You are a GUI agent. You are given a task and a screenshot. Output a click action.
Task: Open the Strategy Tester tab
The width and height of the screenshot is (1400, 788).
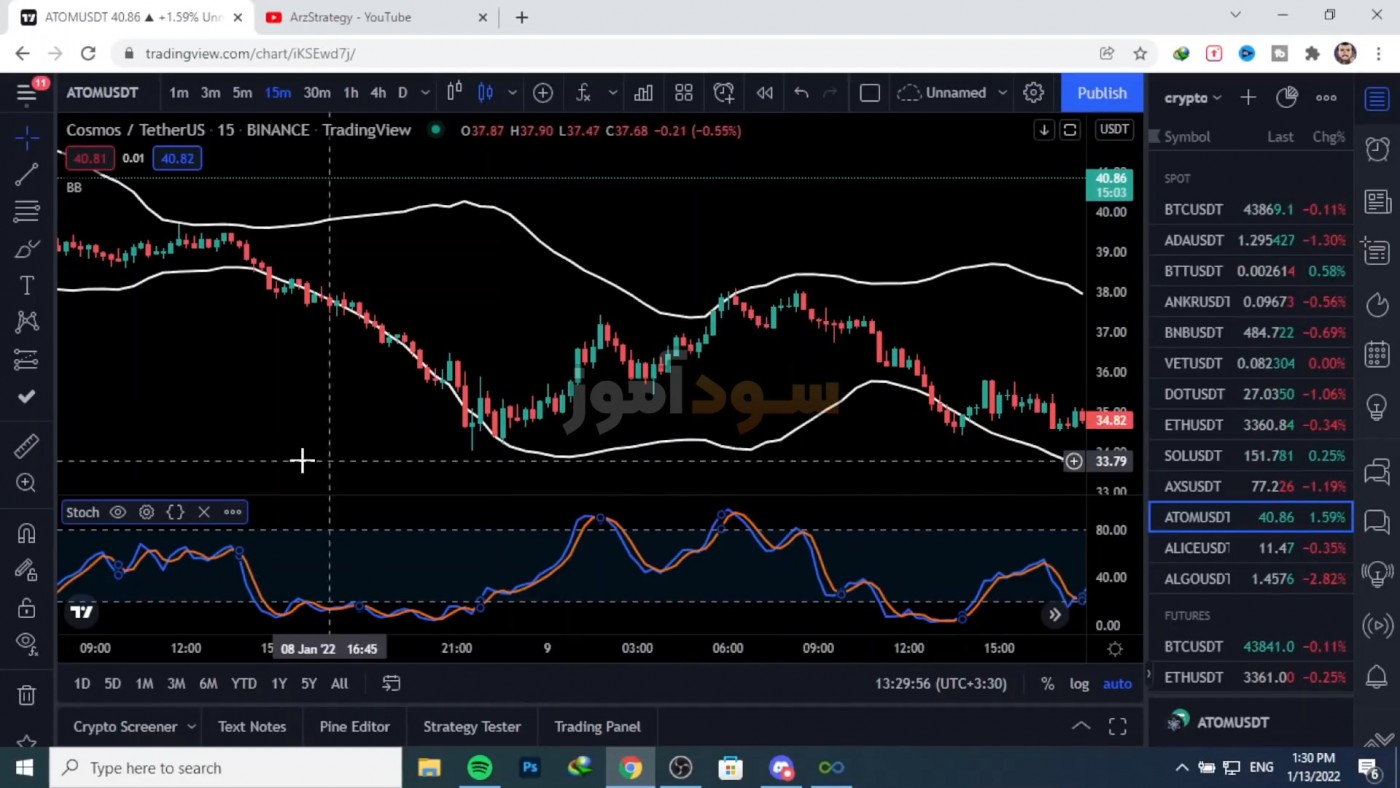point(472,727)
